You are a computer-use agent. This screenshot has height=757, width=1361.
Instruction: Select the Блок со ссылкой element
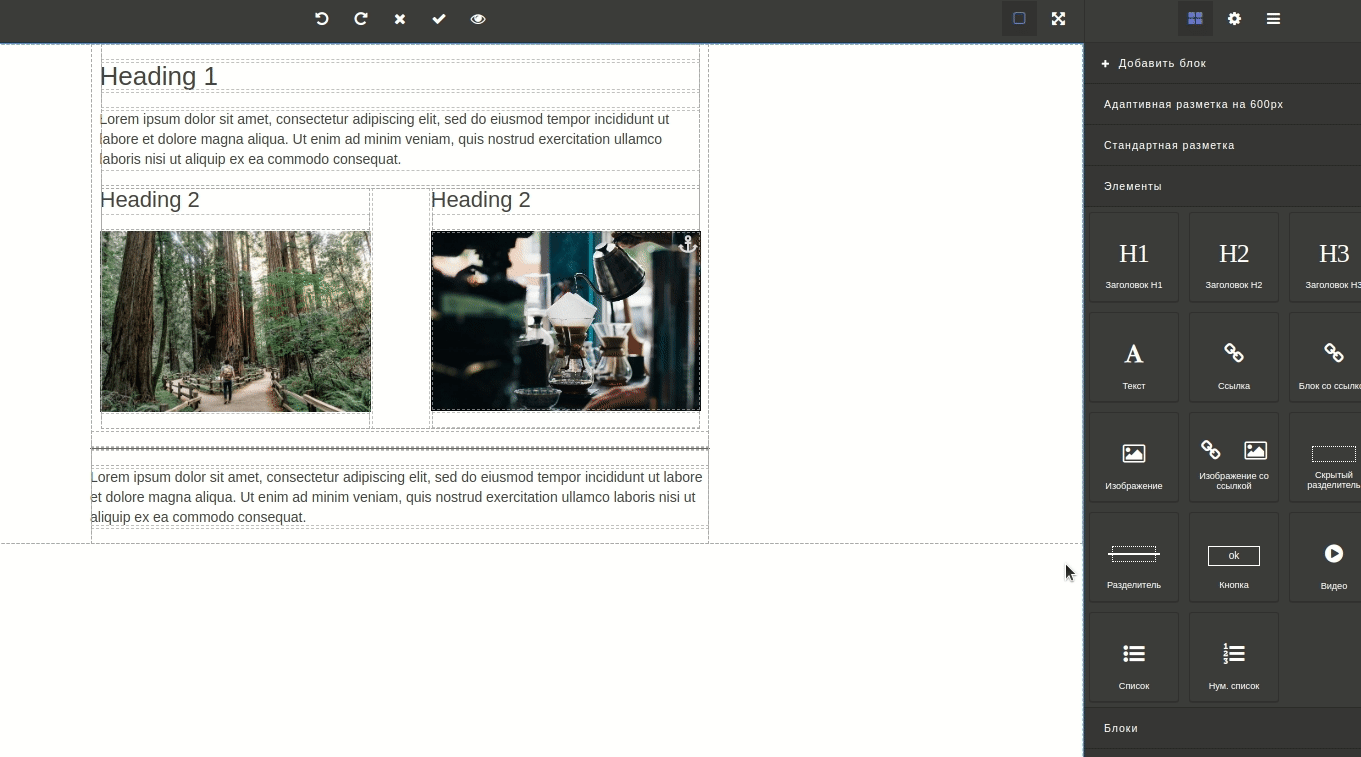pyautogui.click(x=1326, y=357)
